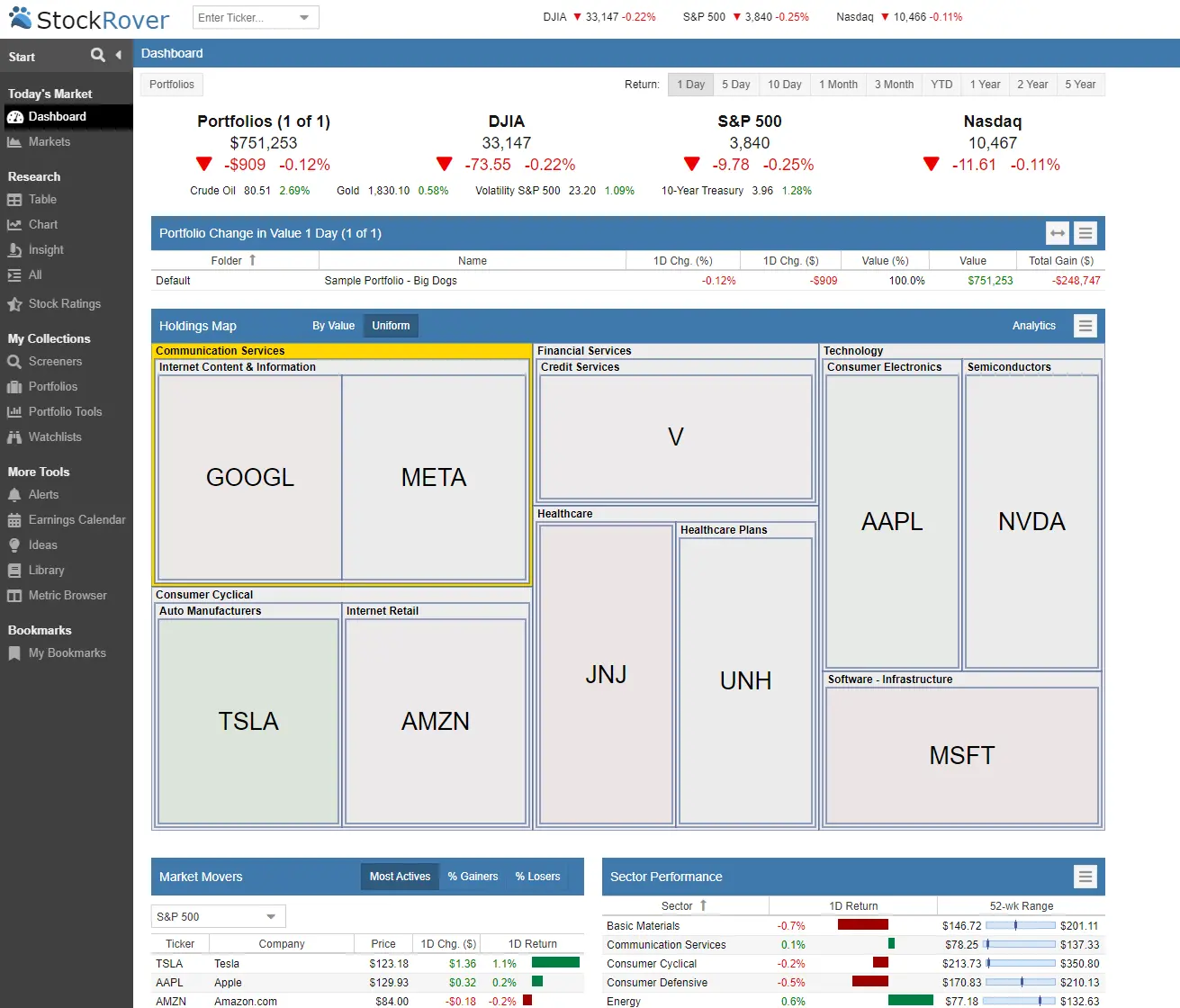The width and height of the screenshot is (1180, 1008).
Task: Click the Stock Ratings star icon
Action: pyautogui.click(x=14, y=303)
